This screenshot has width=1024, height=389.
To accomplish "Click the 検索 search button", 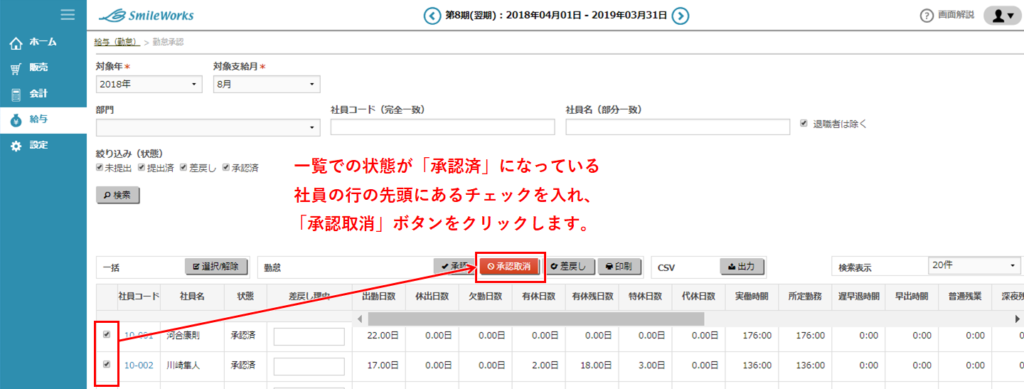I will [x=118, y=195].
